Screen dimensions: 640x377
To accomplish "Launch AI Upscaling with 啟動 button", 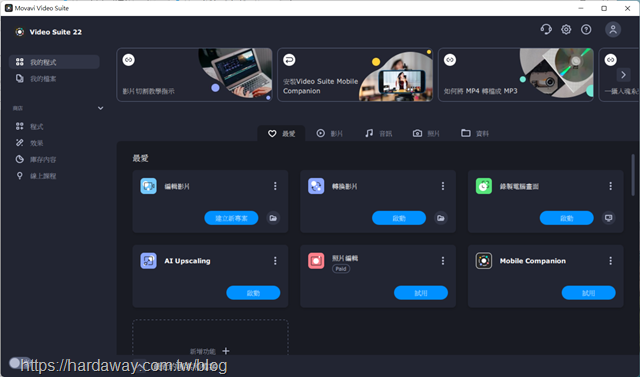I will [x=253, y=293].
